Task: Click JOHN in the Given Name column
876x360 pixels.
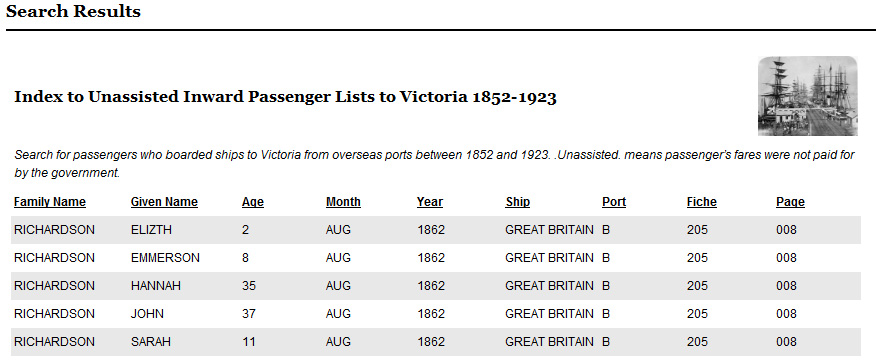Action: tap(147, 314)
